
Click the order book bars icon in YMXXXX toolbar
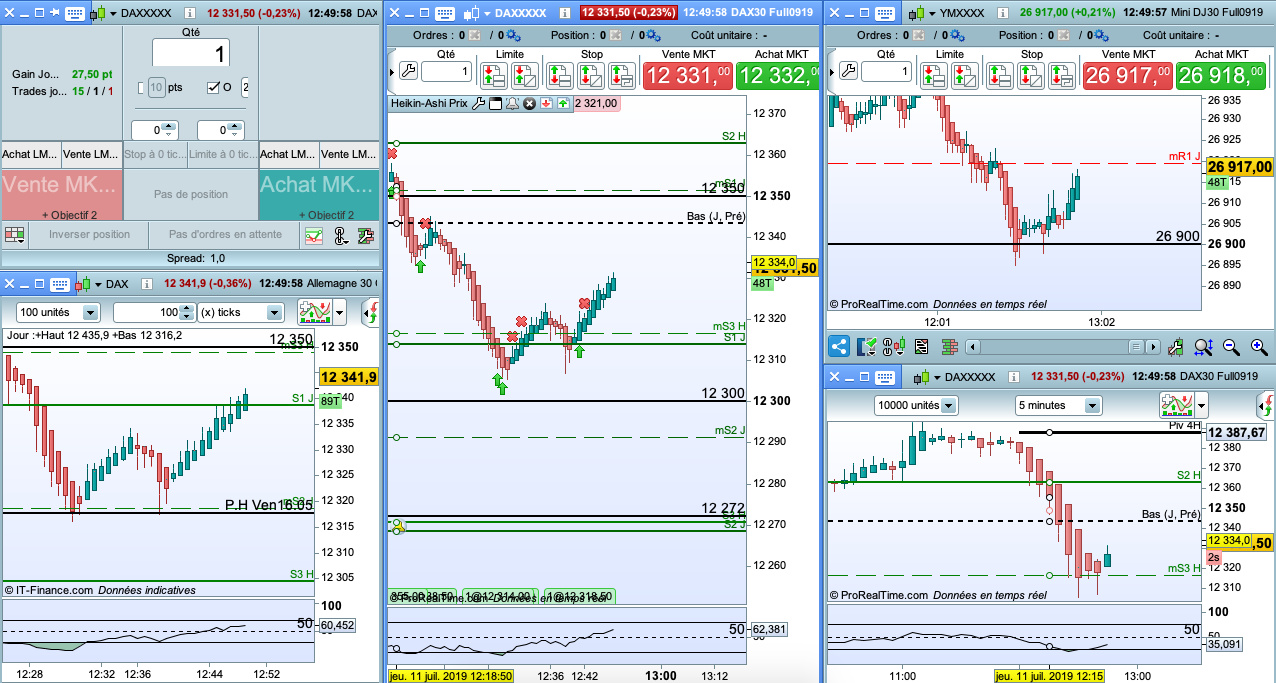click(948, 347)
